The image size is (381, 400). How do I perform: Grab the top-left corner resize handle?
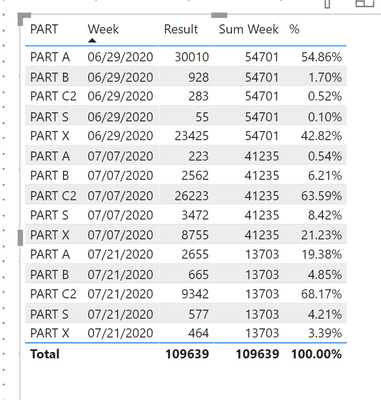(x=24, y=19)
